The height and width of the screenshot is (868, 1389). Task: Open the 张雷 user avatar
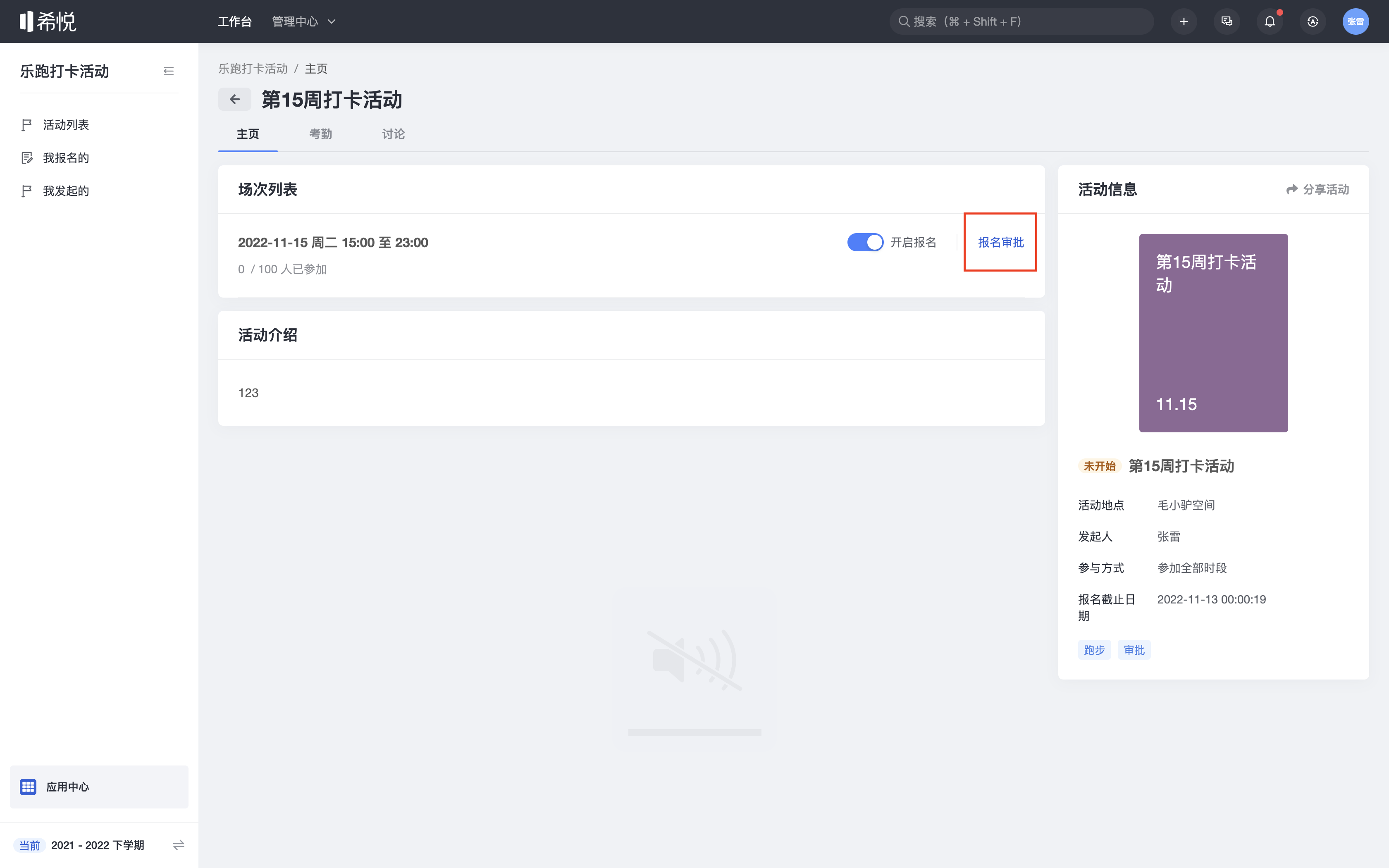[x=1356, y=21]
